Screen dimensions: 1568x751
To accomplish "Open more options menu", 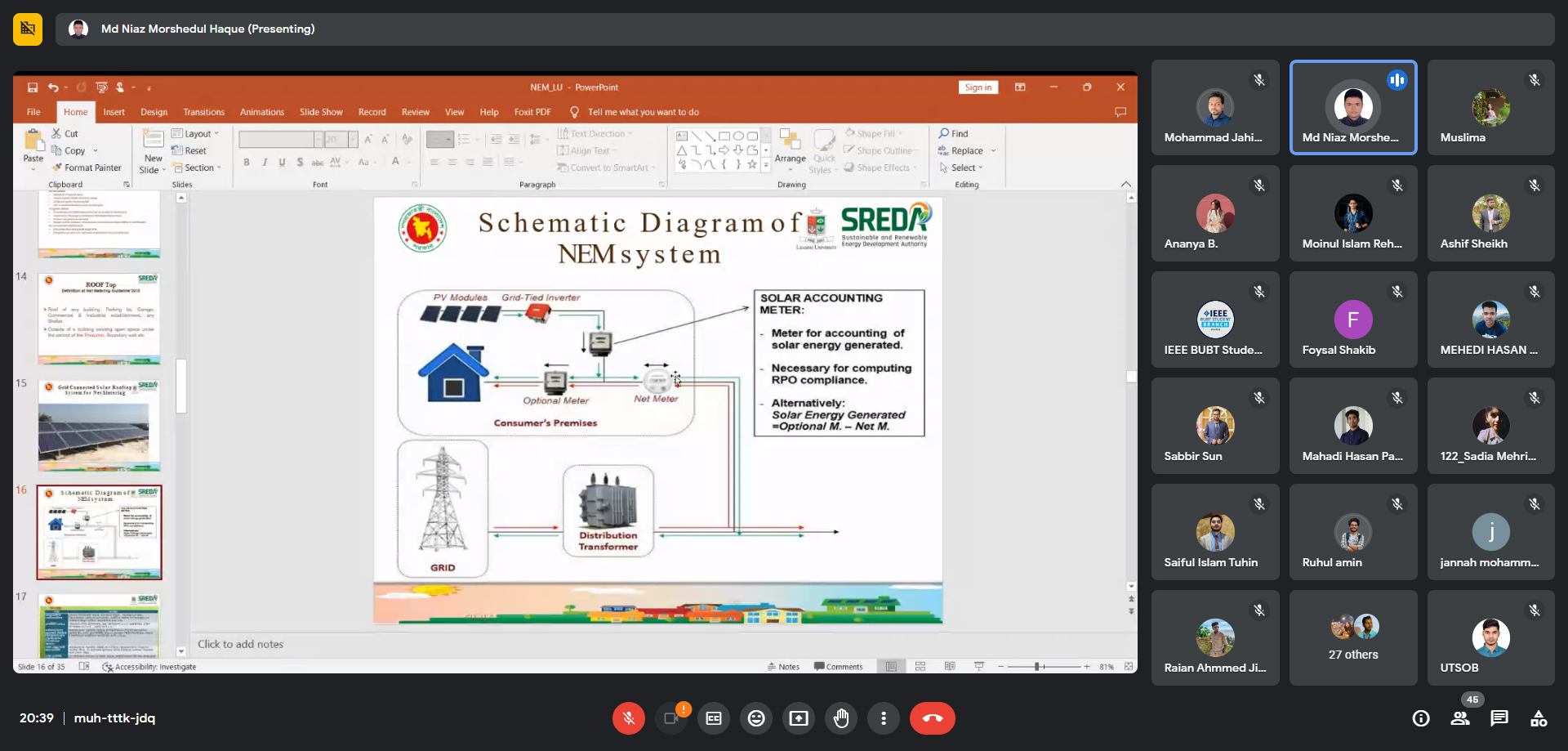I will coord(884,718).
